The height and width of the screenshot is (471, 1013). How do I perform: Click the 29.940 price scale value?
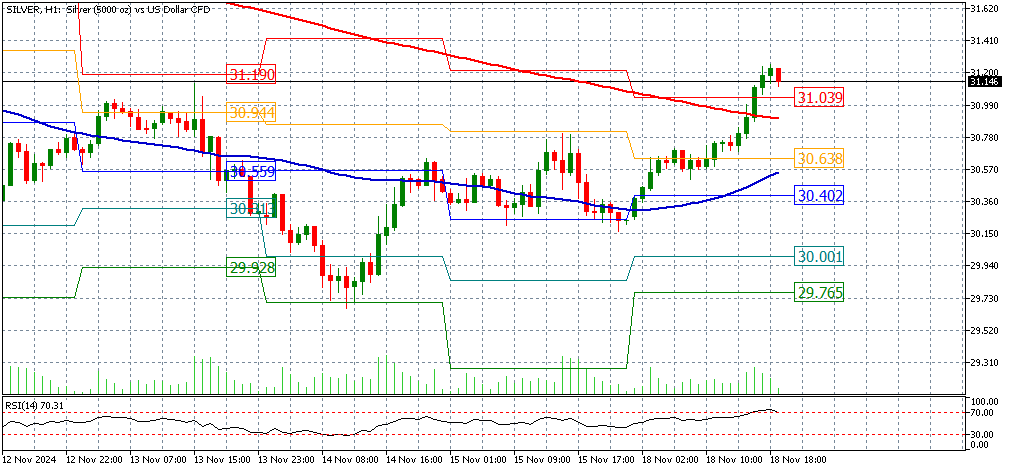(x=984, y=266)
